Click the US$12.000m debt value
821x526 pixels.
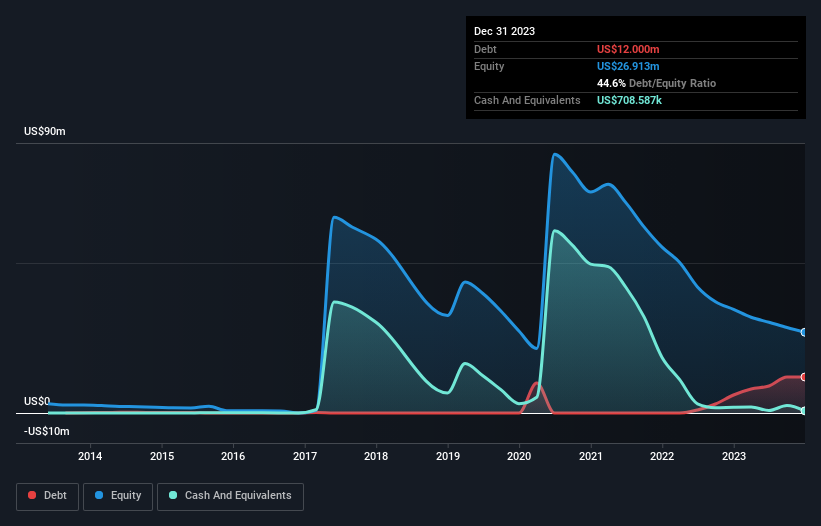(628, 49)
